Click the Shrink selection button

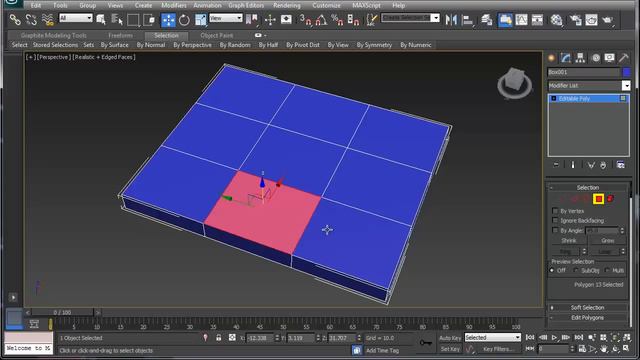tap(569, 240)
